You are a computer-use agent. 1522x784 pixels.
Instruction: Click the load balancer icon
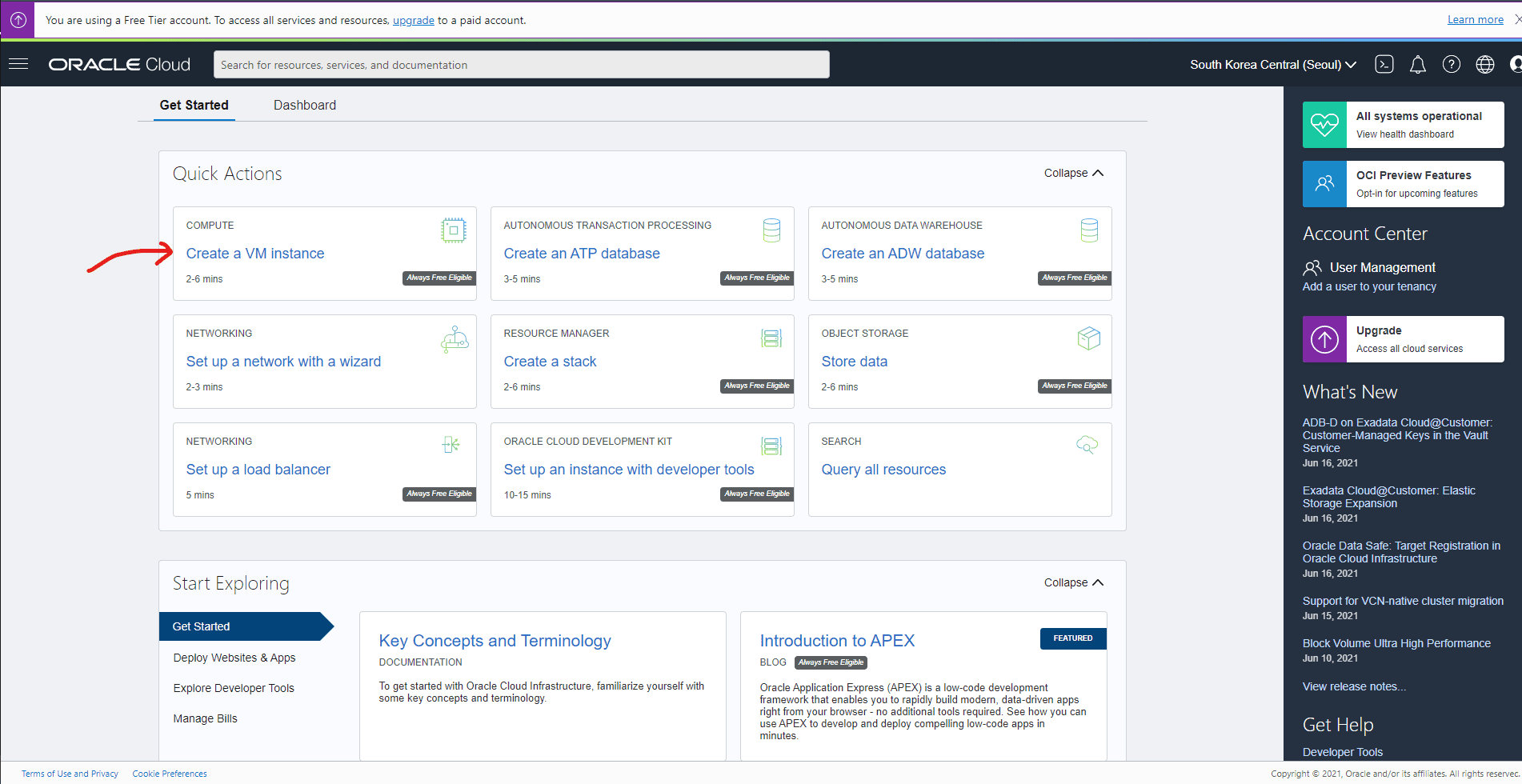click(x=451, y=445)
